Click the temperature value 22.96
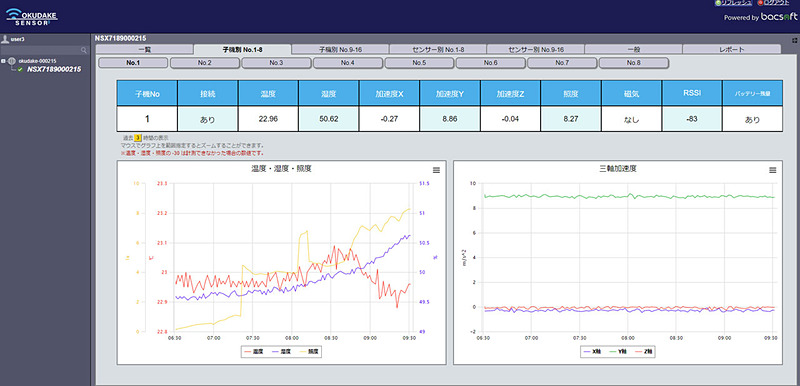This screenshot has height=386, width=800. (x=268, y=119)
